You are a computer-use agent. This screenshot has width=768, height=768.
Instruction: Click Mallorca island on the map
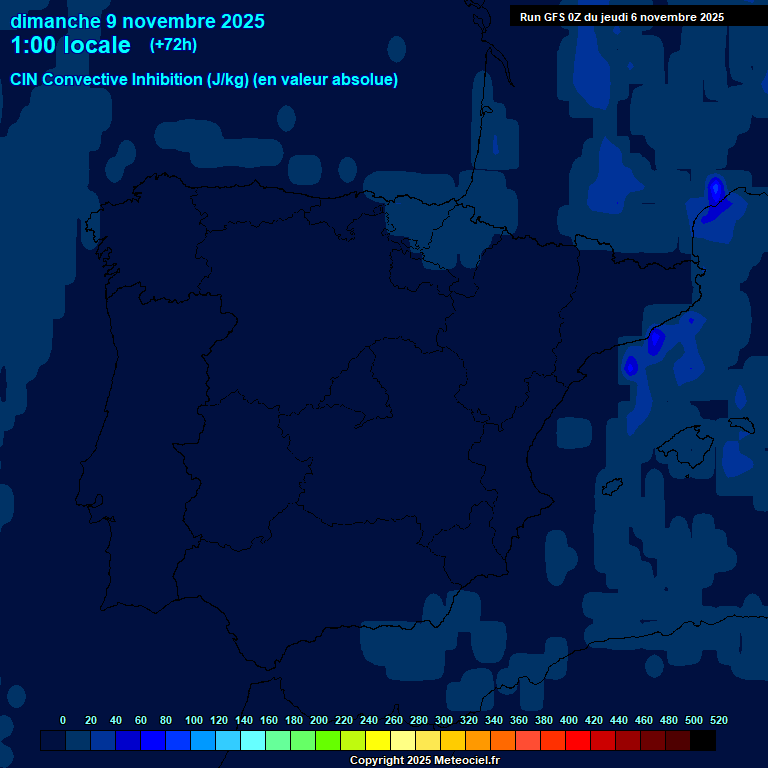click(687, 445)
